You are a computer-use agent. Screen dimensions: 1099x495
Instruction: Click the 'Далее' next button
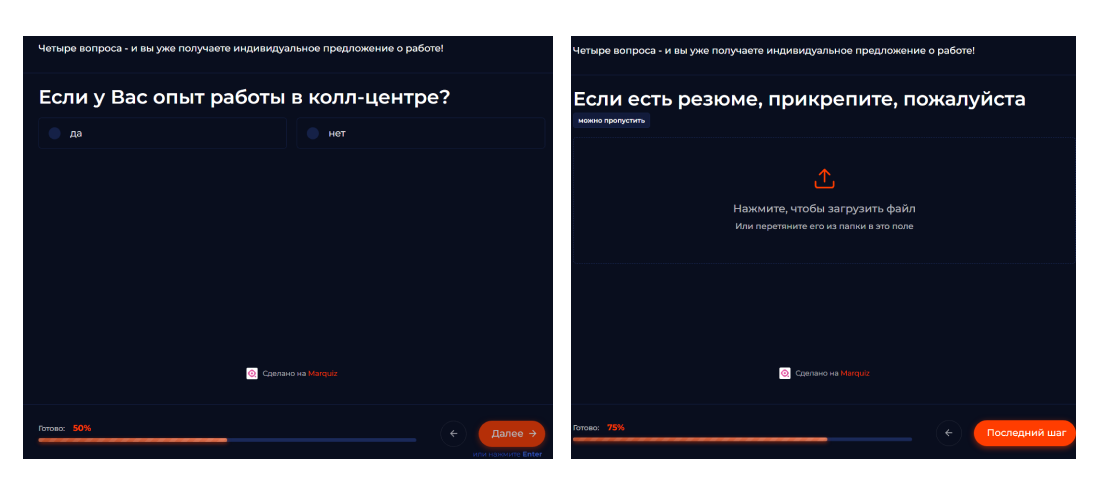512,433
